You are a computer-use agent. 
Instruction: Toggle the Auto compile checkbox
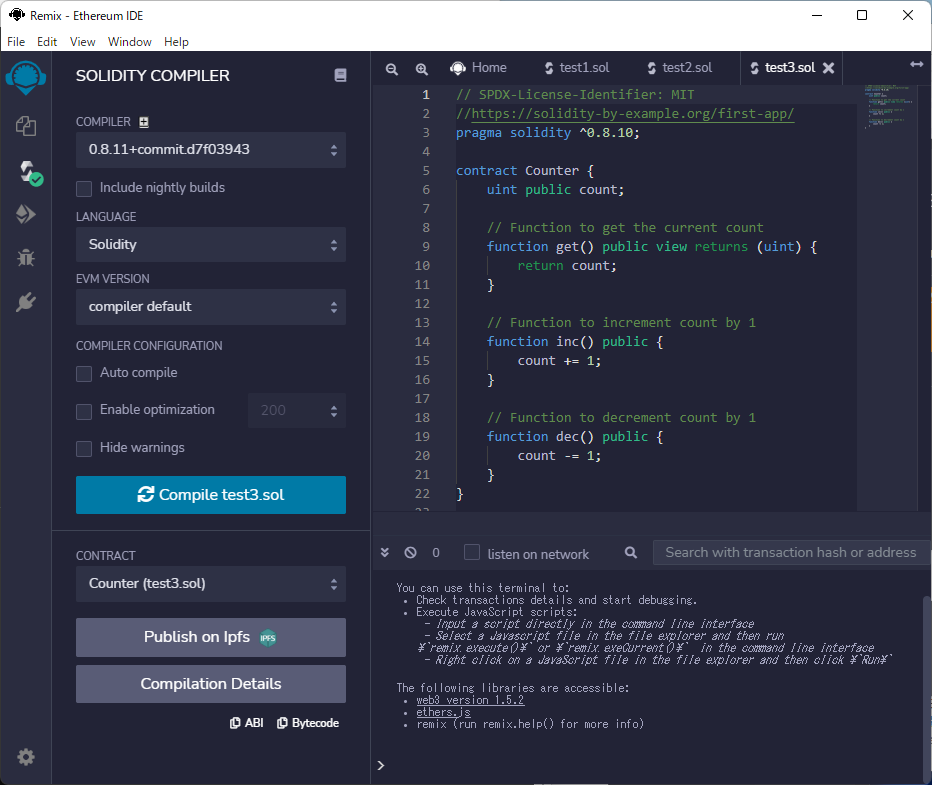point(84,373)
